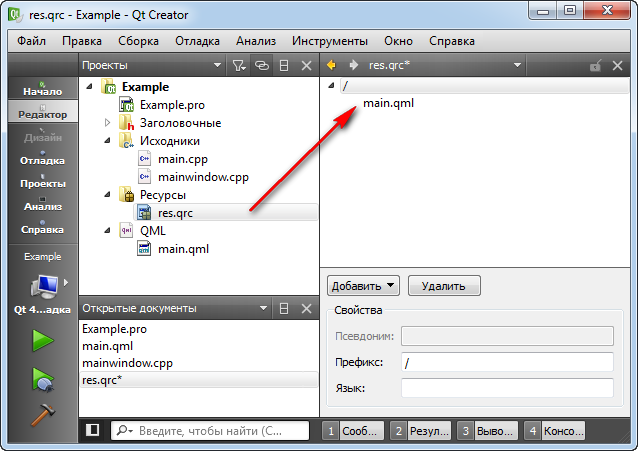Open the filter tree funnel icon
This screenshot has width=638, height=451.
(239, 65)
